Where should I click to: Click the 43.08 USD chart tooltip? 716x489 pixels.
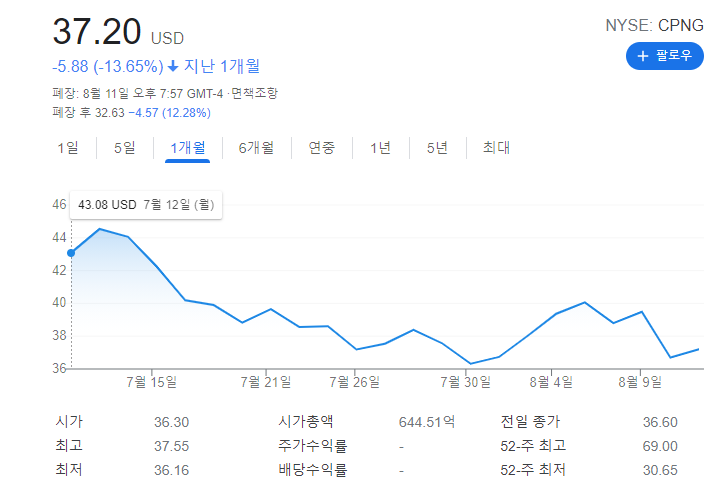(x=146, y=205)
